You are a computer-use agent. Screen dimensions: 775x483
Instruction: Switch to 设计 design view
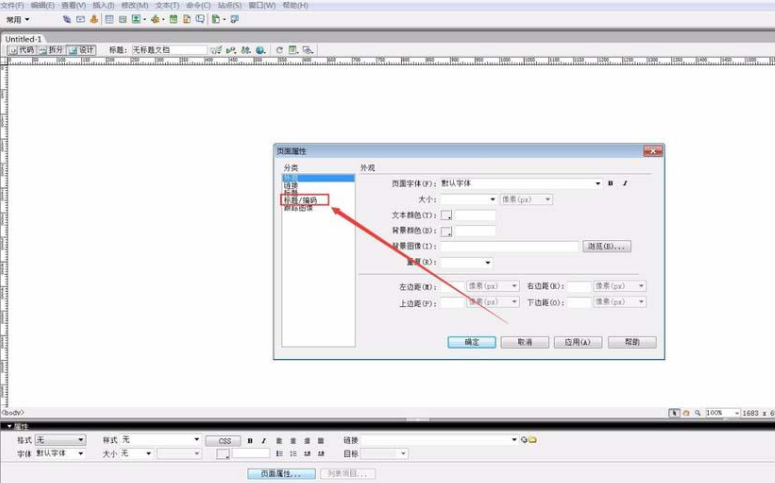click(x=81, y=50)
